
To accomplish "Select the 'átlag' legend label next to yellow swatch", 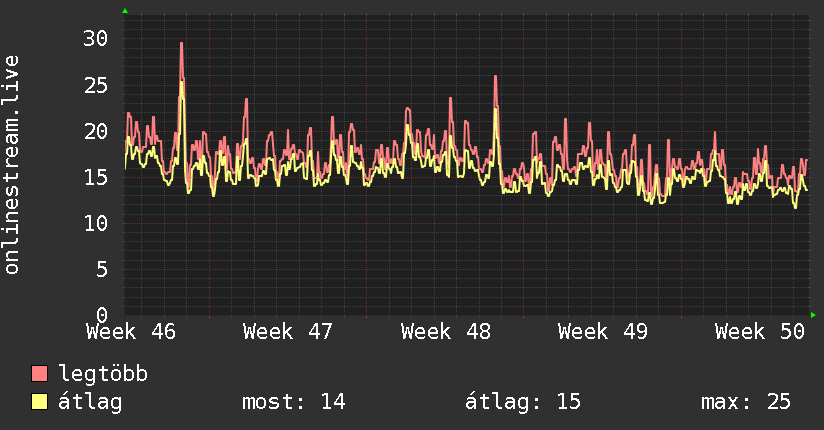I will tap(90, 402).
